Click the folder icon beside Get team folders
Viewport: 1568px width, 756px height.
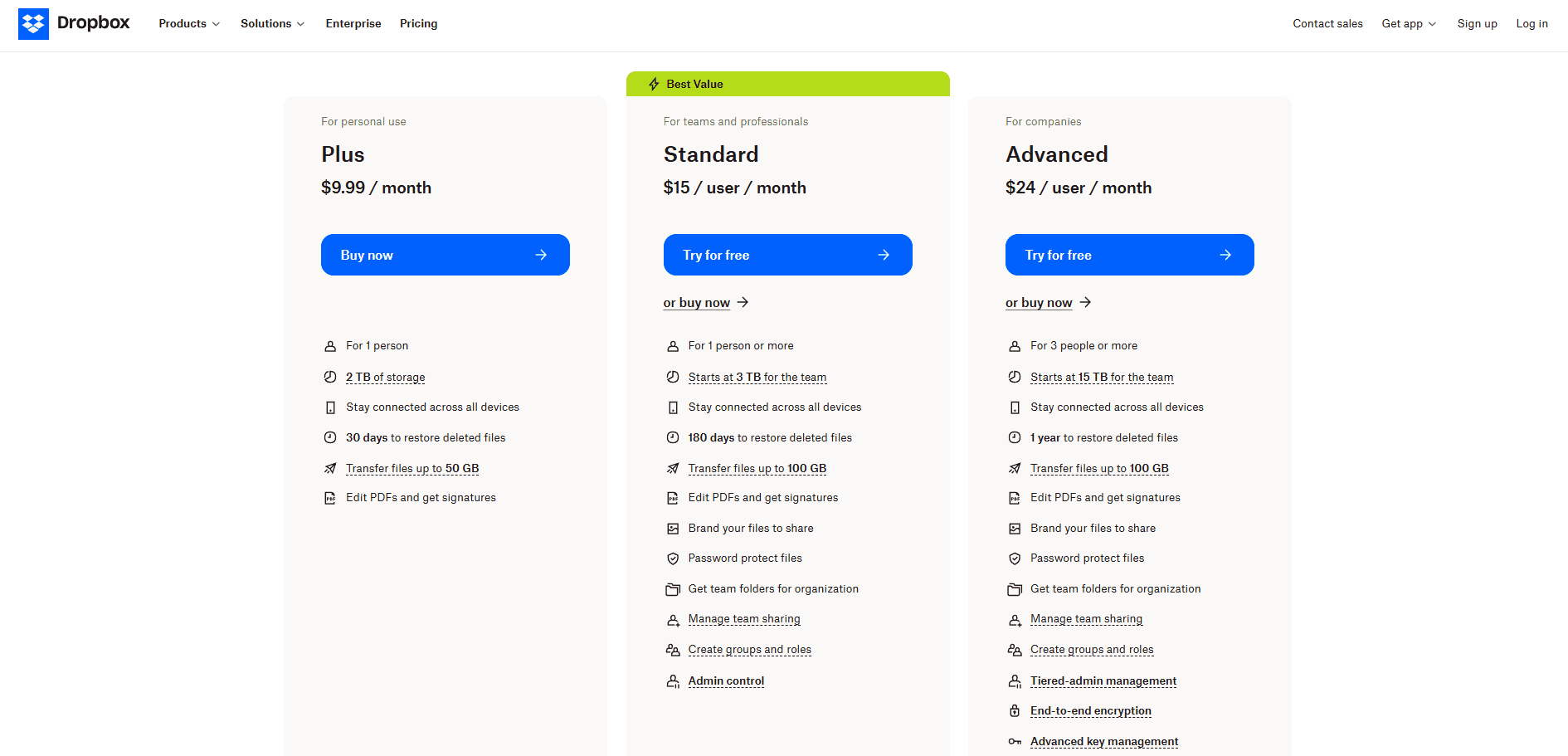point(673,589)
